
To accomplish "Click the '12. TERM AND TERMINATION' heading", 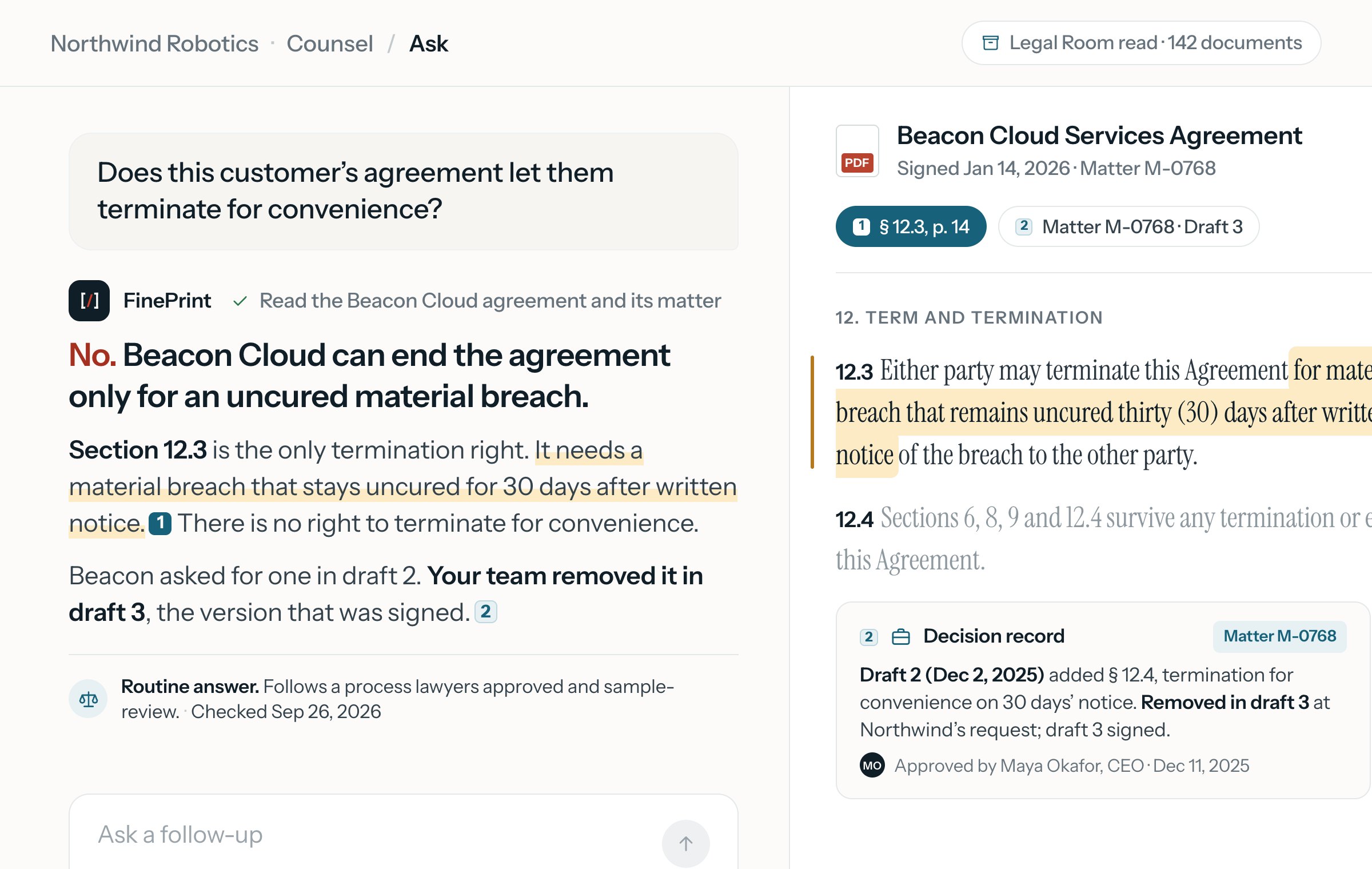I will click(x=969, y=317).
